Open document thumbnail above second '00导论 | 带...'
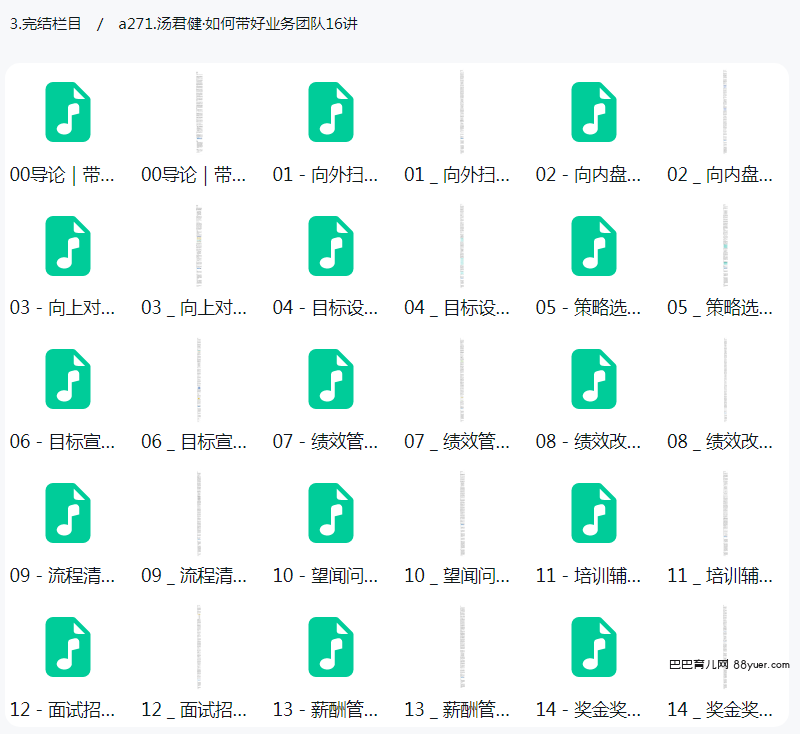 (x=199, y=112)
